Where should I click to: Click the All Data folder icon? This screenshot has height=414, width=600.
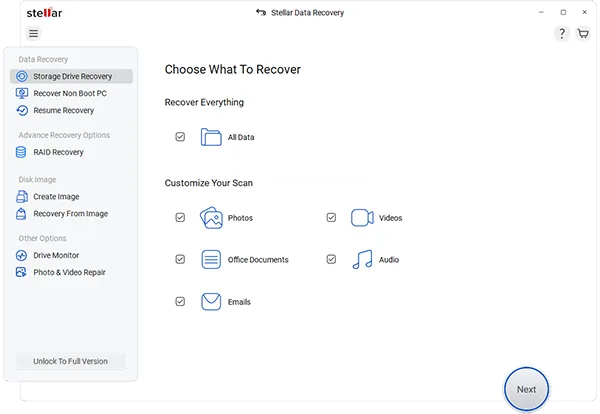coord(211,137)
